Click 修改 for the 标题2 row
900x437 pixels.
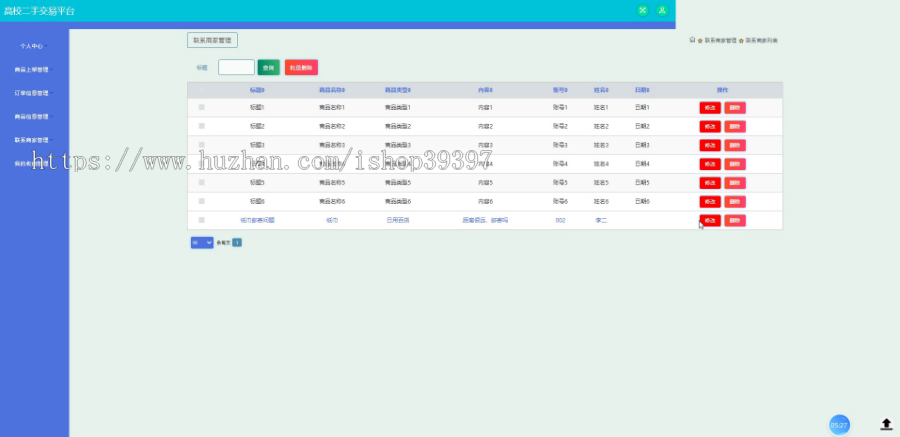coord(710,126)
